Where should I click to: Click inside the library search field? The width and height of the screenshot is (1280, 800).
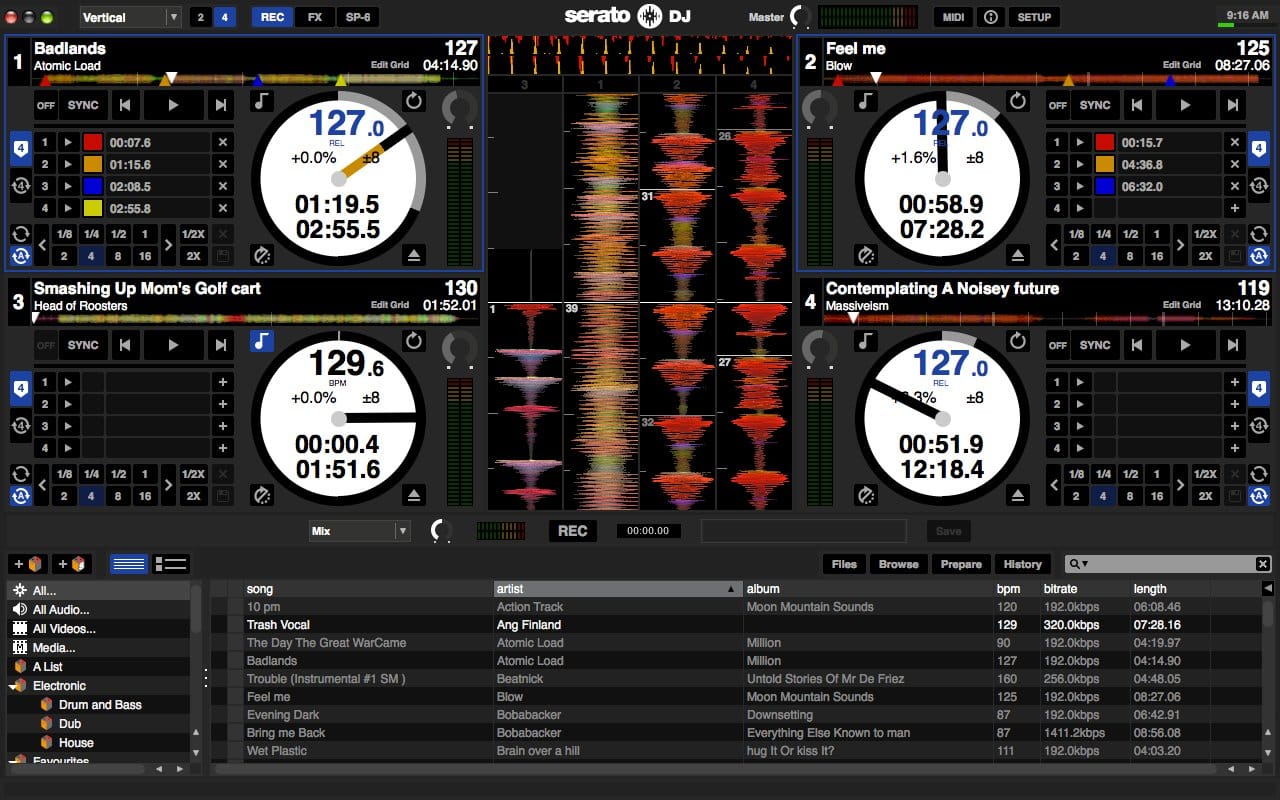[1160, 564]
